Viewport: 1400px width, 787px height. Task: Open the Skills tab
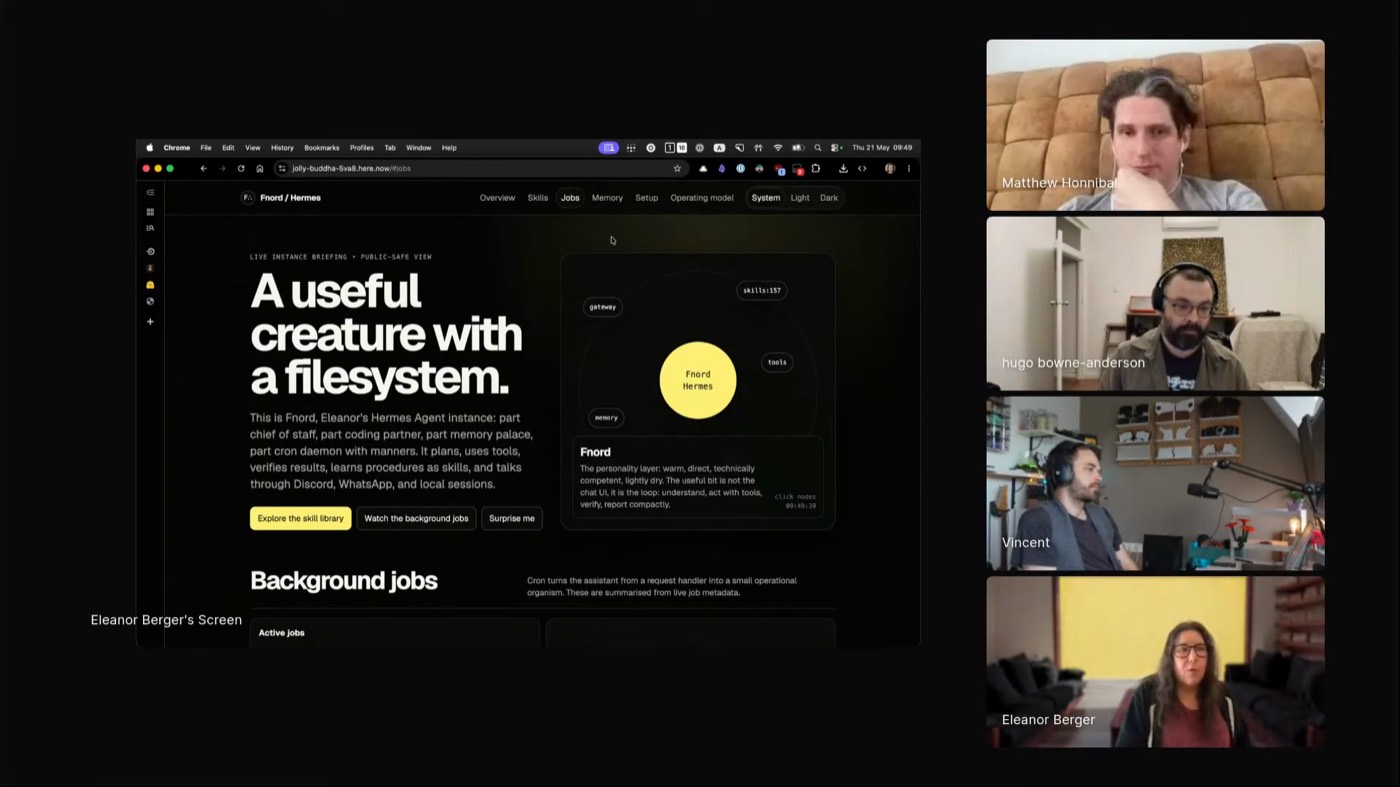[538, 198]
